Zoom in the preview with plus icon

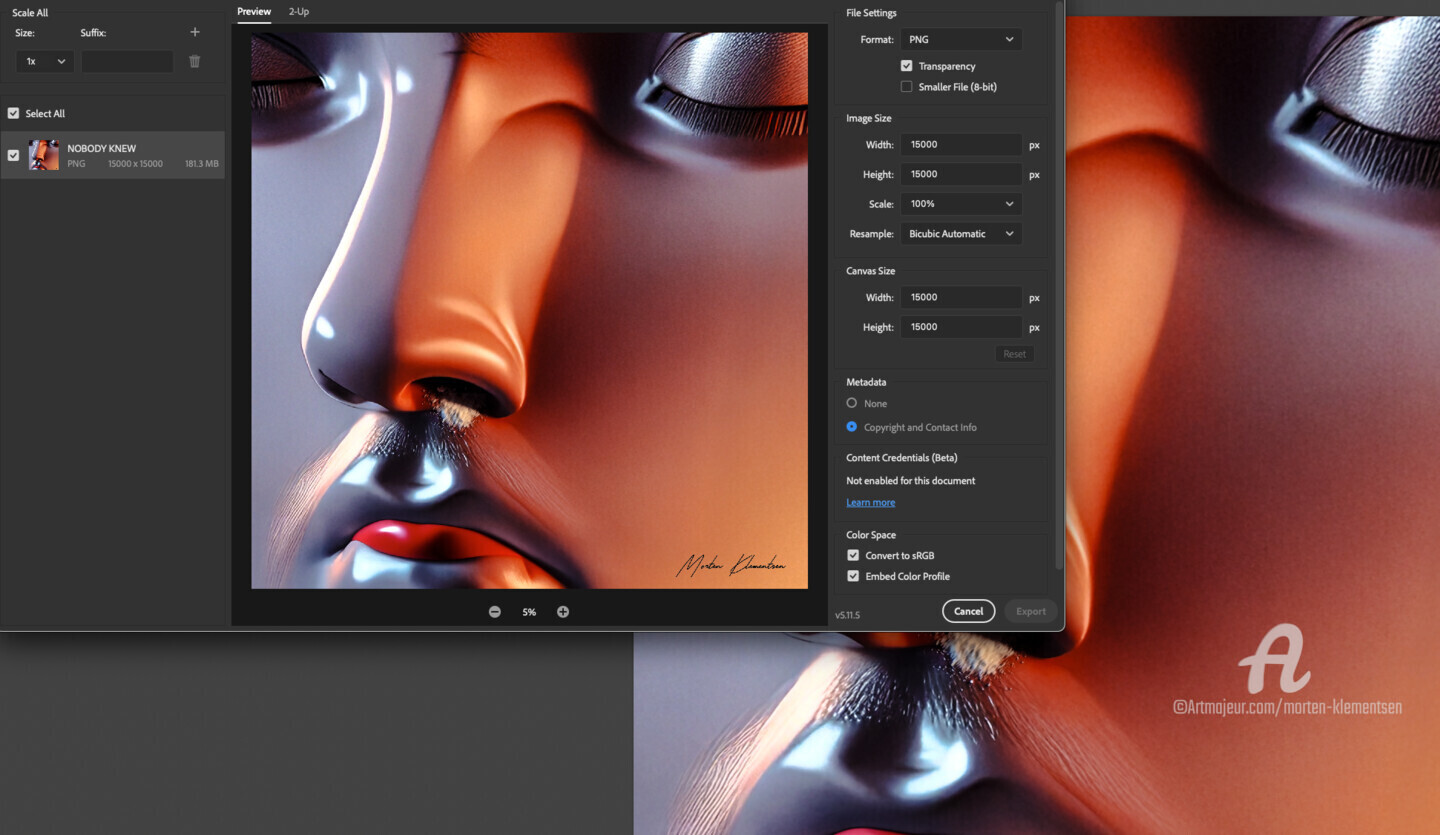[563, 612]
